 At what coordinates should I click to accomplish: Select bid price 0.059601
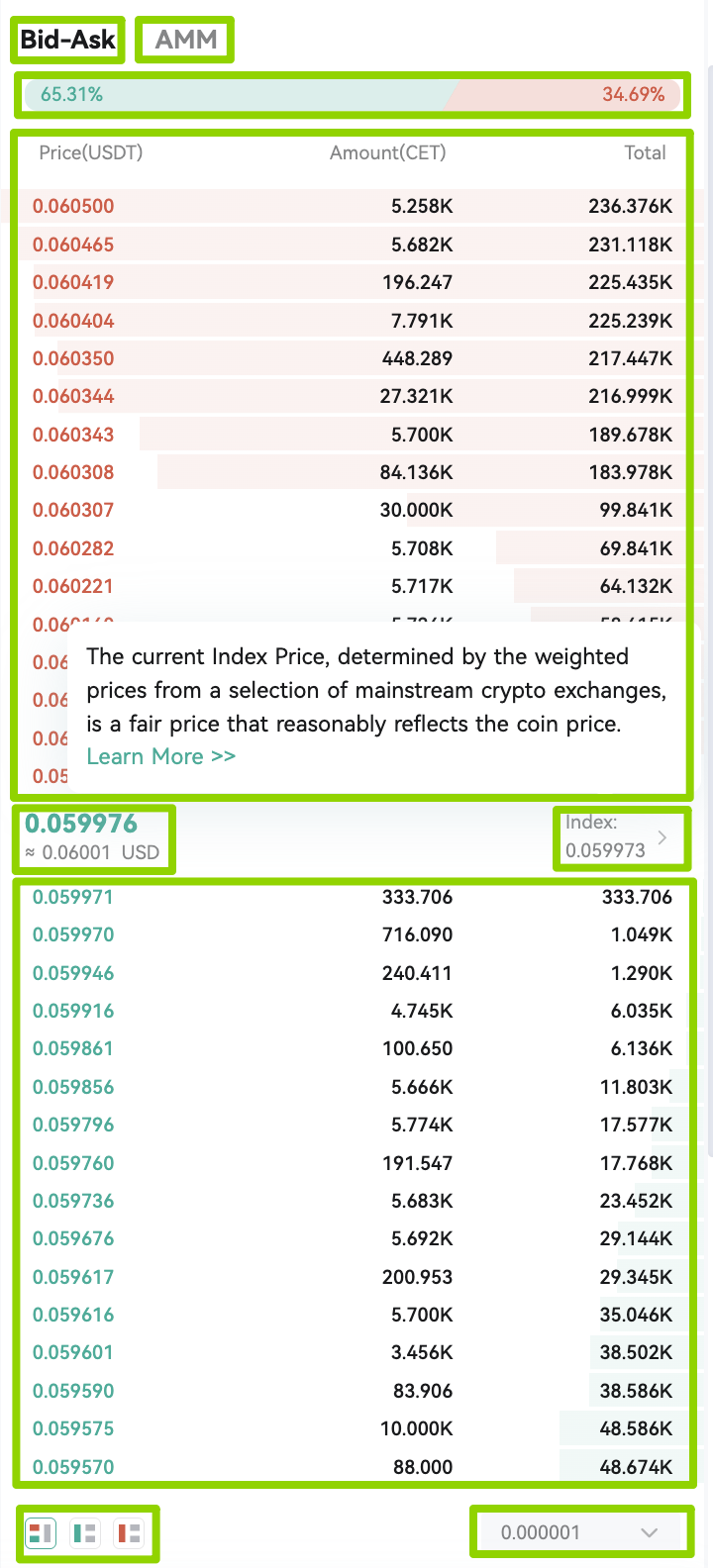tap(73, 1352)
